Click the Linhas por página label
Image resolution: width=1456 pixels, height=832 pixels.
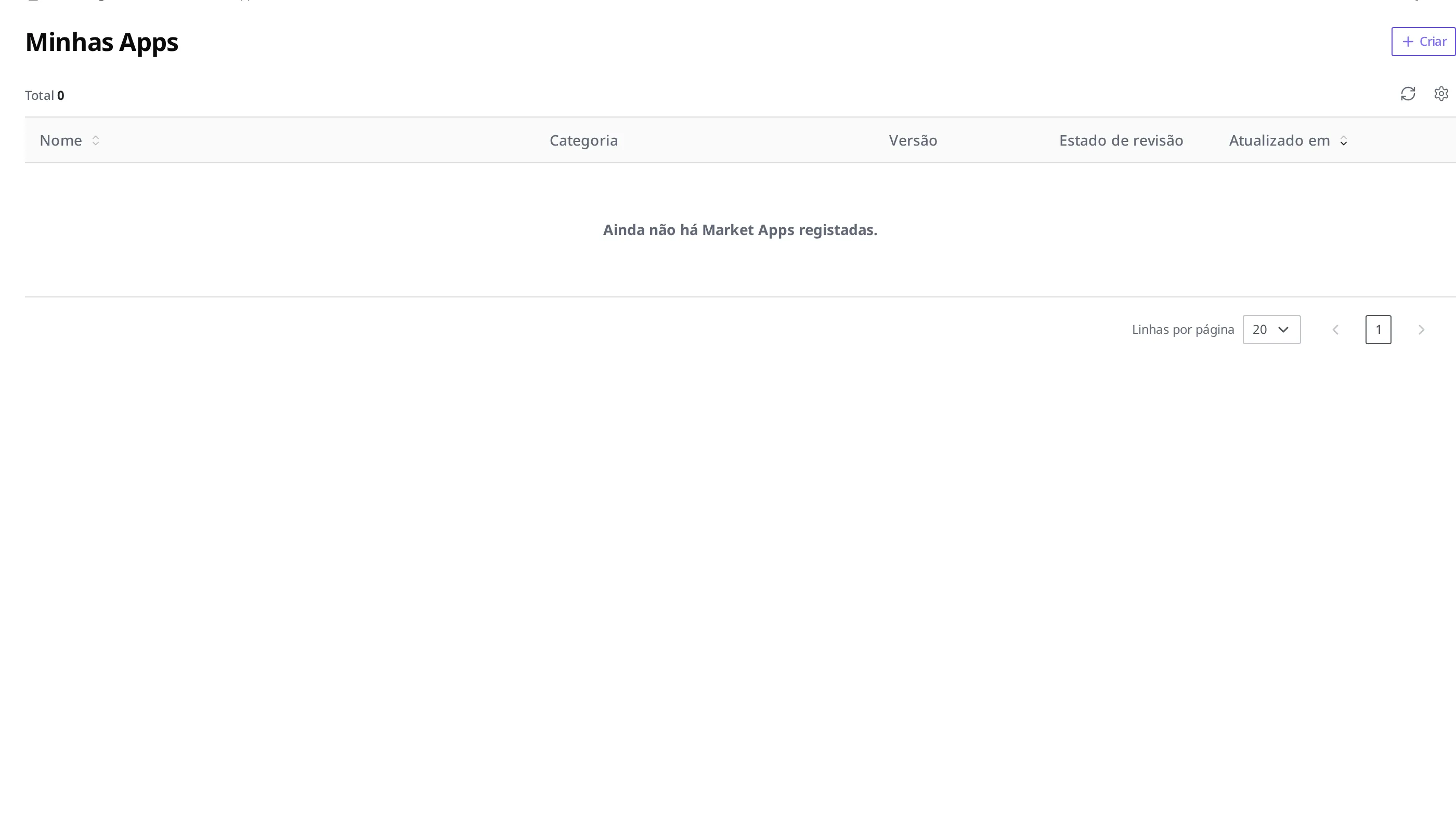tap(1183, 330)
